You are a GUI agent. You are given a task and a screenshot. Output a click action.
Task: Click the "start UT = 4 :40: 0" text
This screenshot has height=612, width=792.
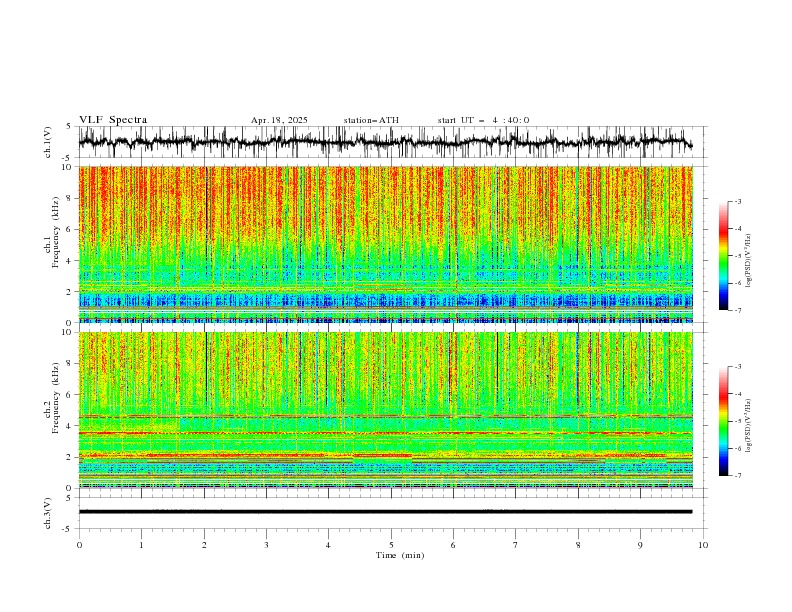483,120
